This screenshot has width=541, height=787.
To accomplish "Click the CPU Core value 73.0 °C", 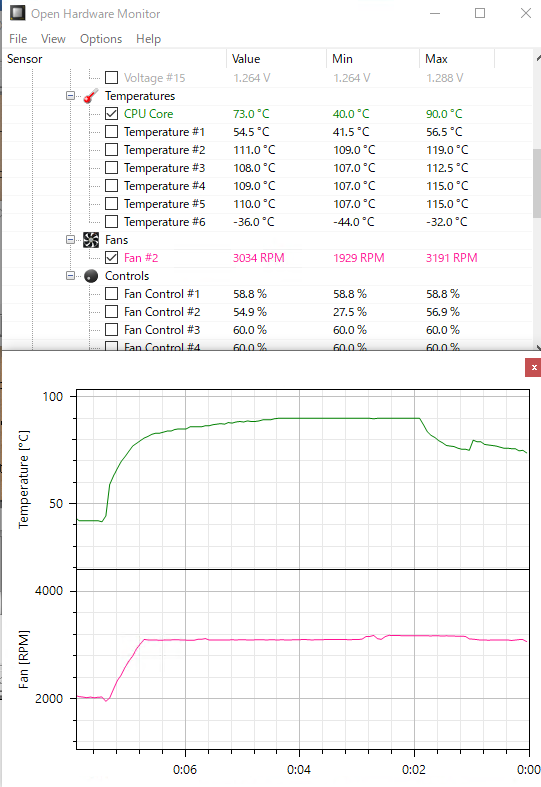I will (251, 114).
